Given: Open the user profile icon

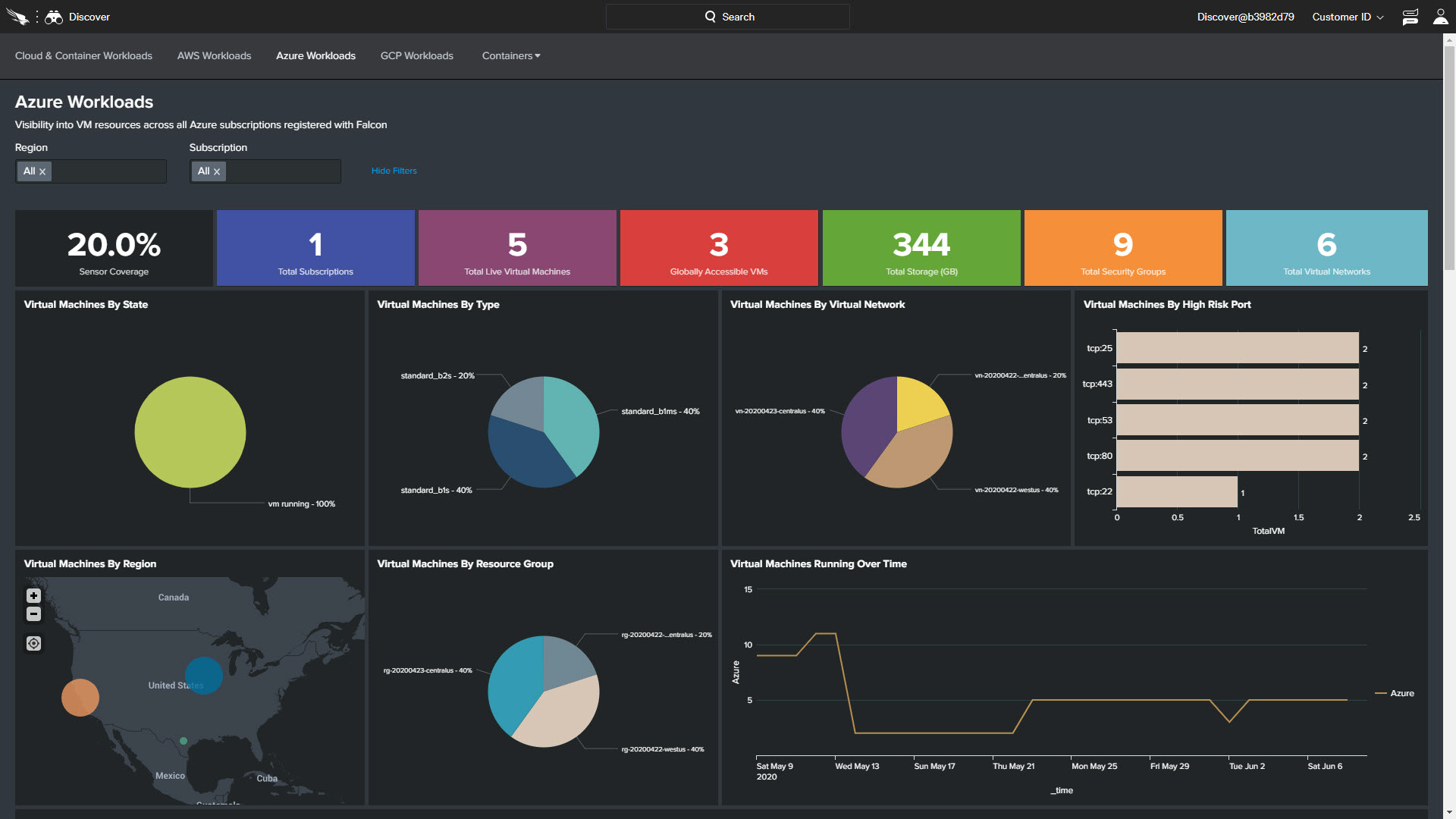Looking at the screenshot, I should coord(1440,17).
